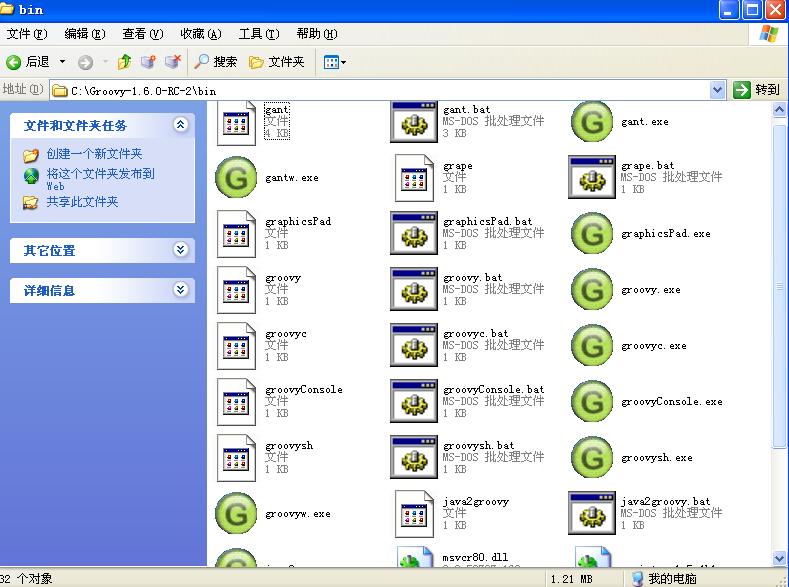Click the groovyConsole file icon

tap(236, 402)
